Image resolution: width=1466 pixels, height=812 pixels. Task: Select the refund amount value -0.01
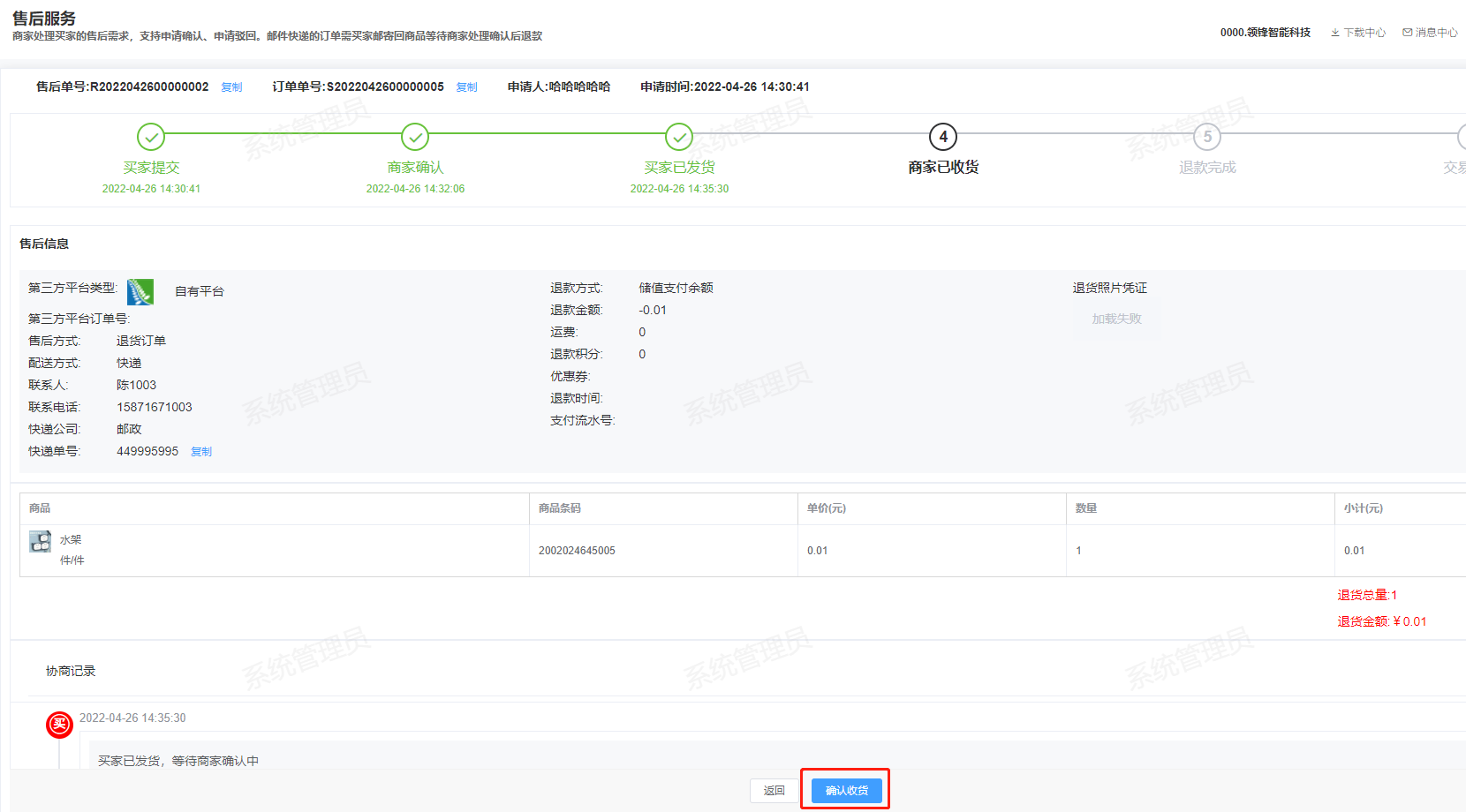(x=653, y=311)
